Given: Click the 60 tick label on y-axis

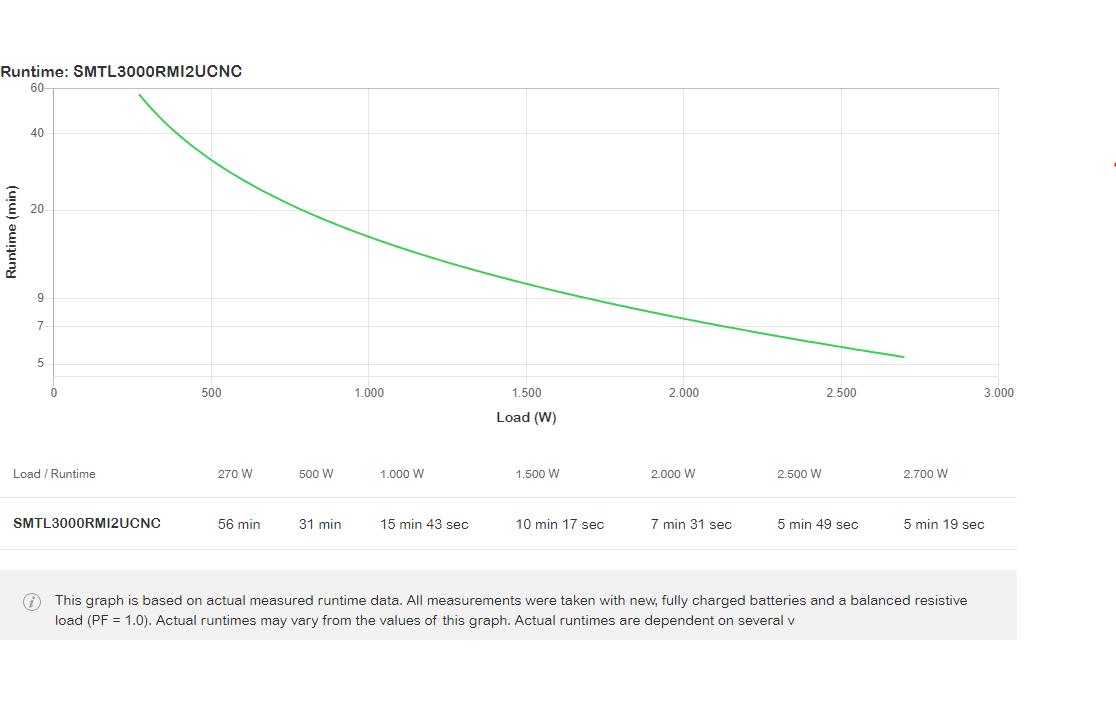Looking at the screenshot, I should [37, 88].
